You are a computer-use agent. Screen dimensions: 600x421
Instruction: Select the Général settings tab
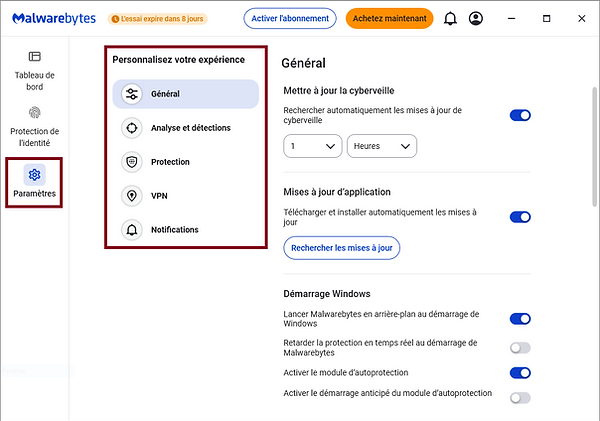186,94
